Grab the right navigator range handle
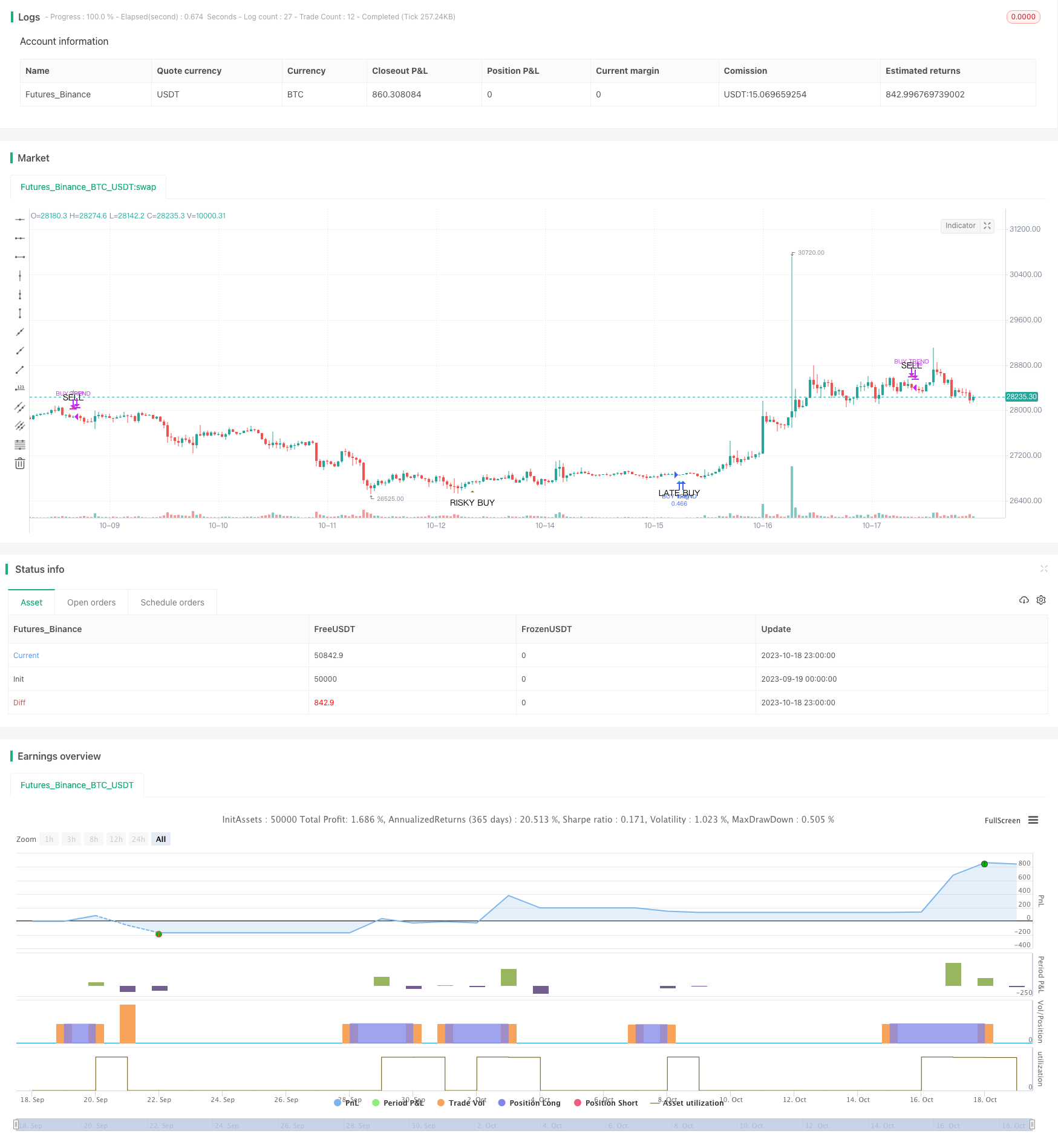The width and height of the screenshot is (1058, 1148). (1032, 1125)
